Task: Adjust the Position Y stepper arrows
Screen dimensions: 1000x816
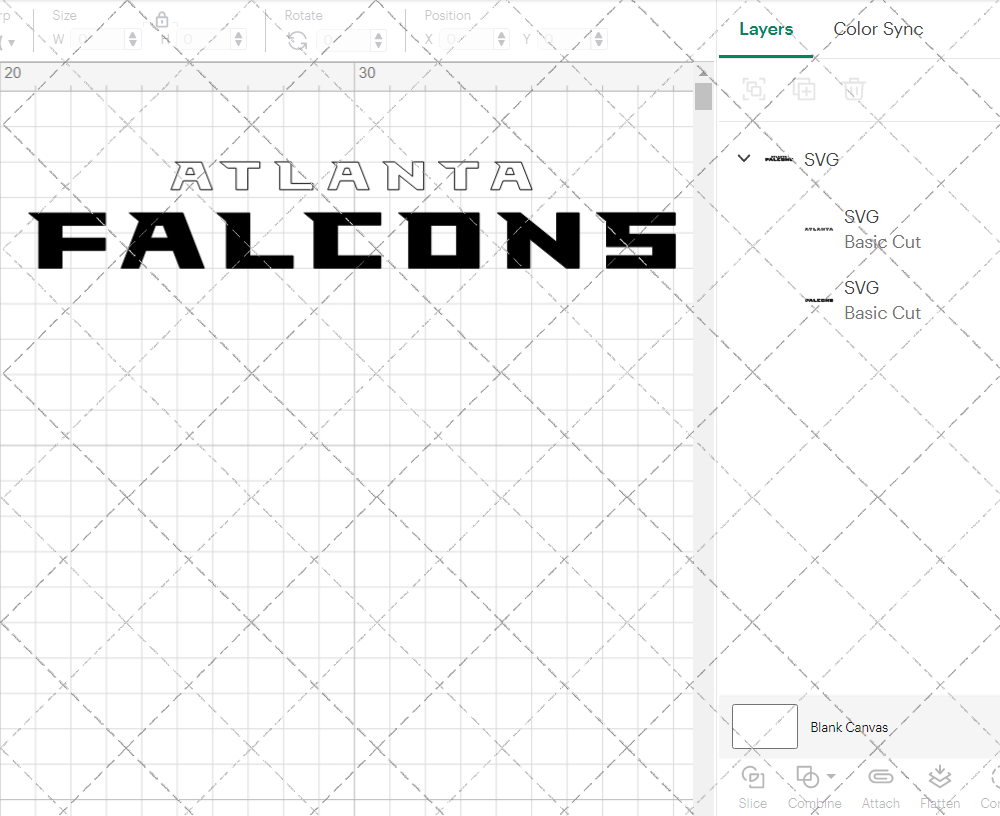Action: tap(599, 40)
